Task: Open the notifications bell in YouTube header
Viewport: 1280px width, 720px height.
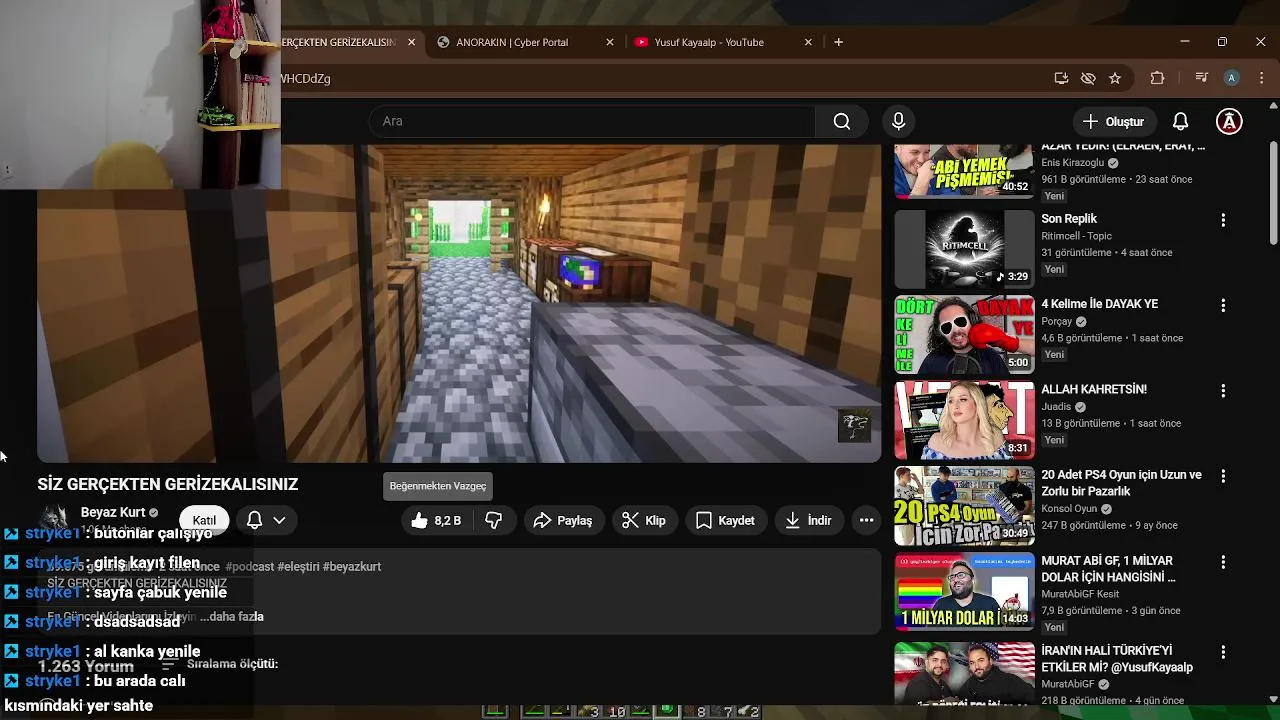Action: click(1180, 121)
